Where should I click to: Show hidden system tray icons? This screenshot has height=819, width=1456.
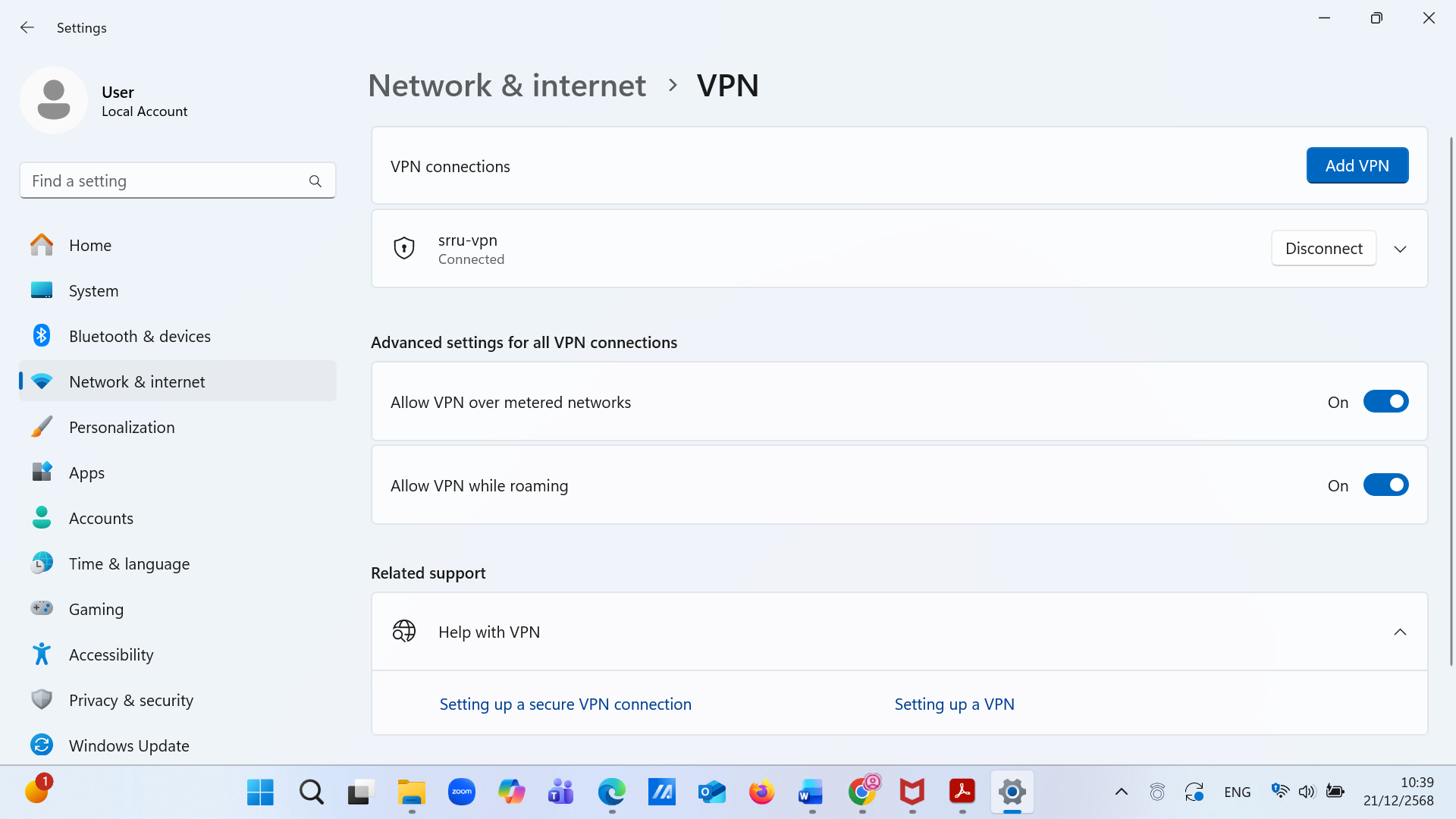pos(1121,792)
